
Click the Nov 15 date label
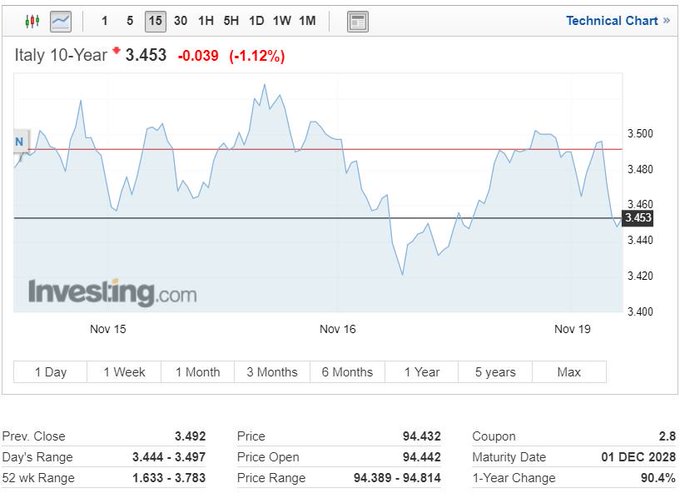click(108, 329)
